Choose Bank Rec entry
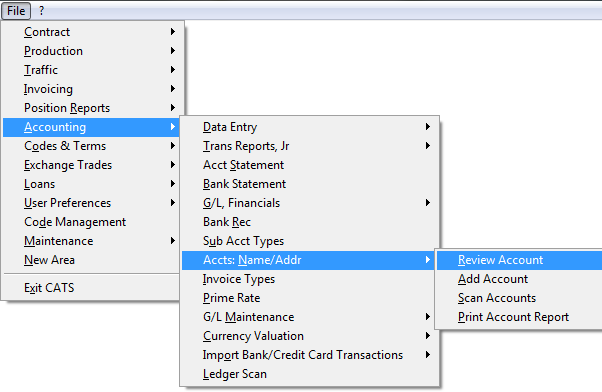This screenshot has height=392, width=602. 309,222
